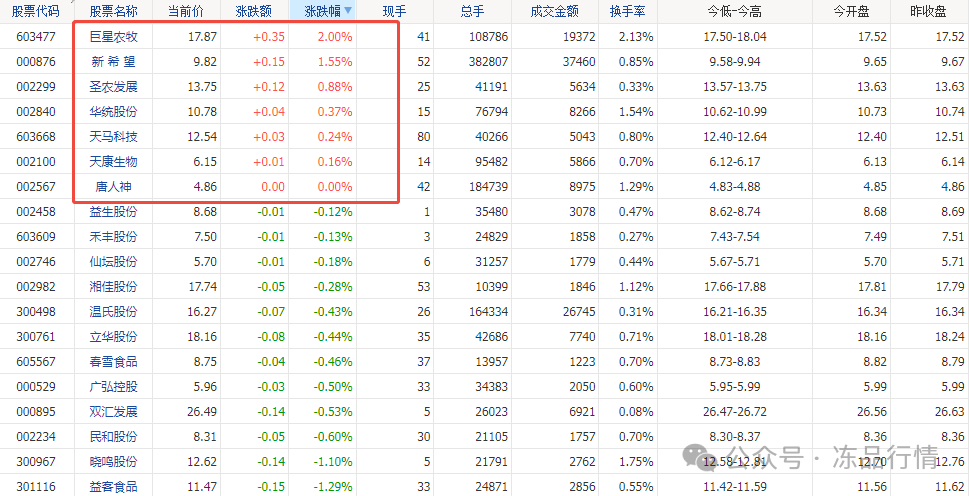Open stock 天马科技
969x496 pixels.
(113, 137)
